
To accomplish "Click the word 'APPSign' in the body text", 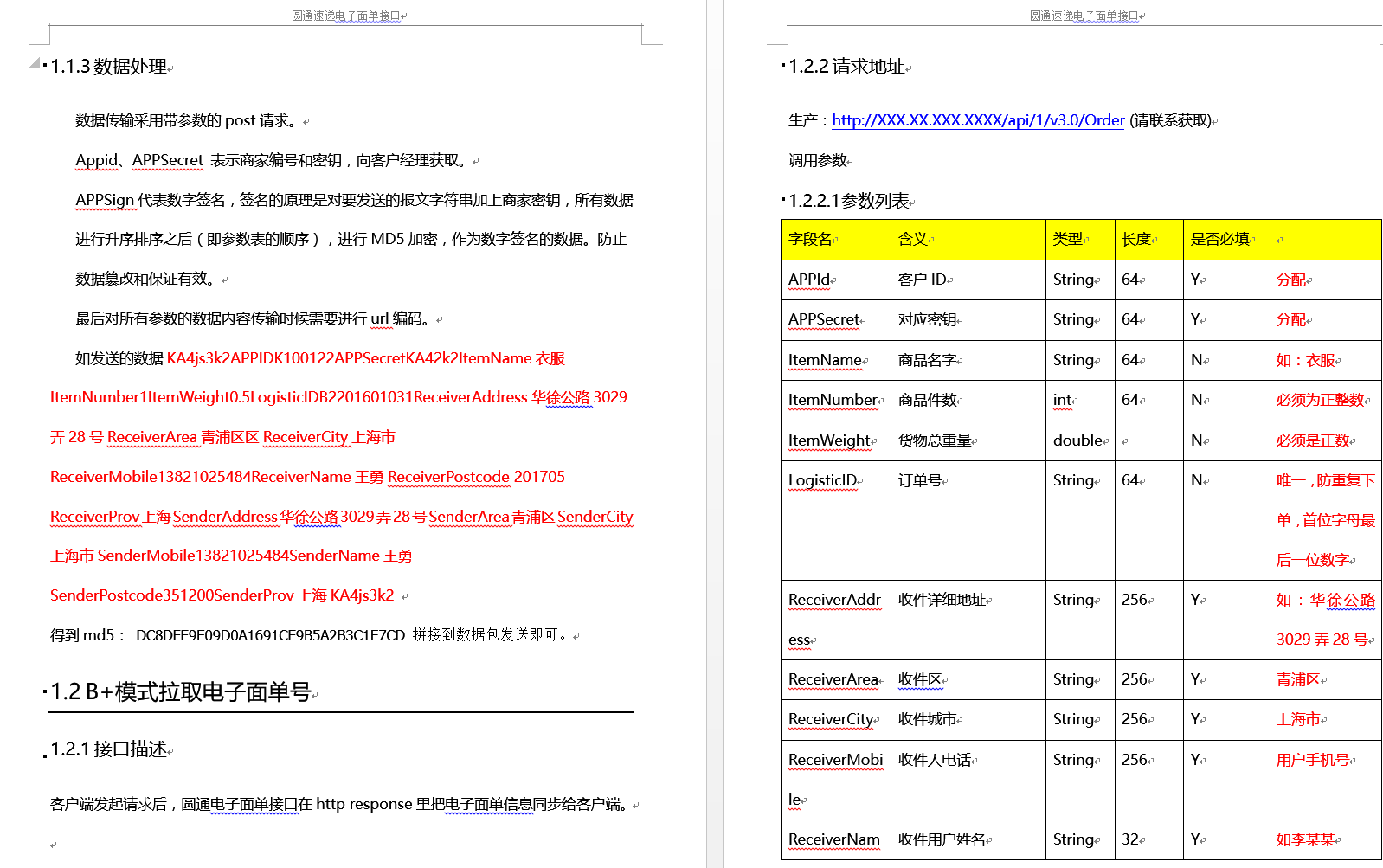I will (x=106, y=200).
